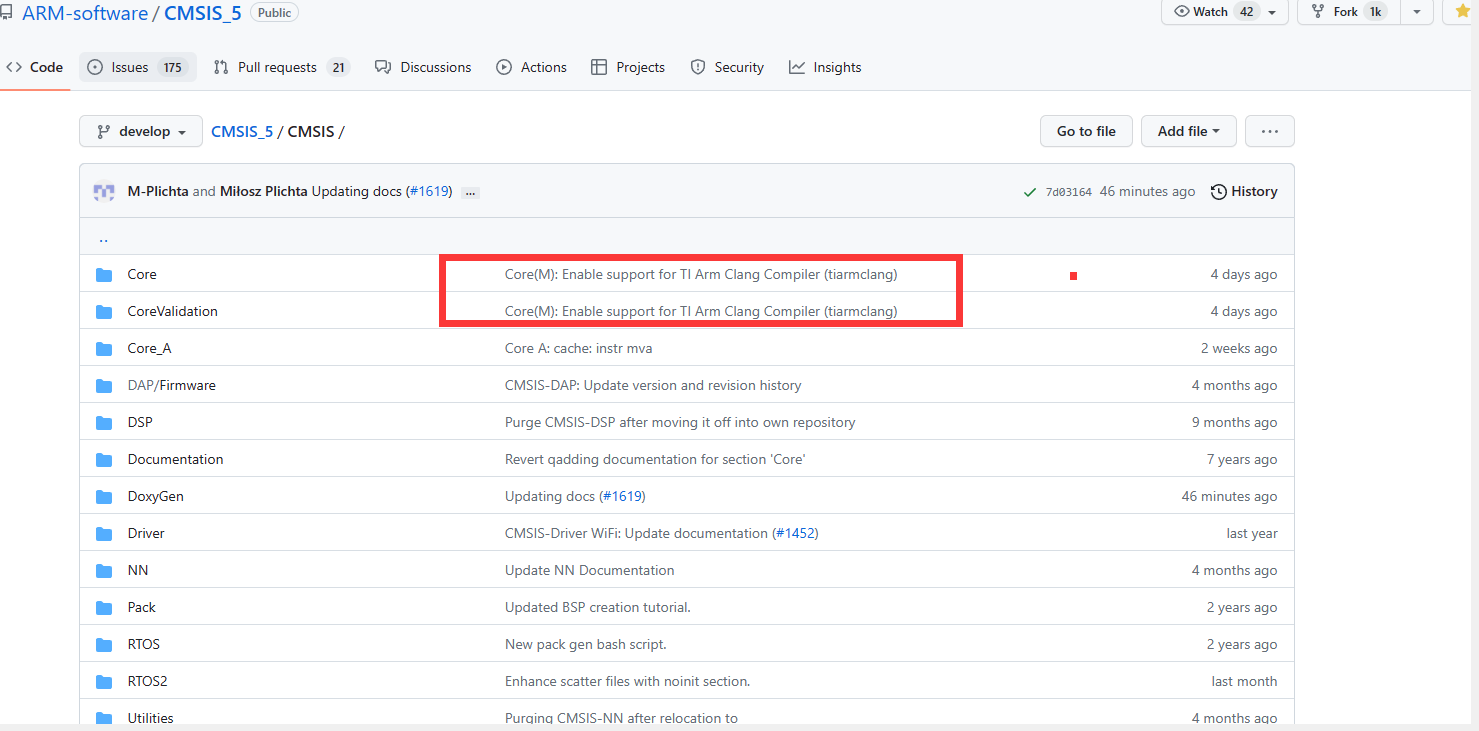
Task: Open 'Purge CMSIS-DSP after moving' commit message
Action: 680,423
